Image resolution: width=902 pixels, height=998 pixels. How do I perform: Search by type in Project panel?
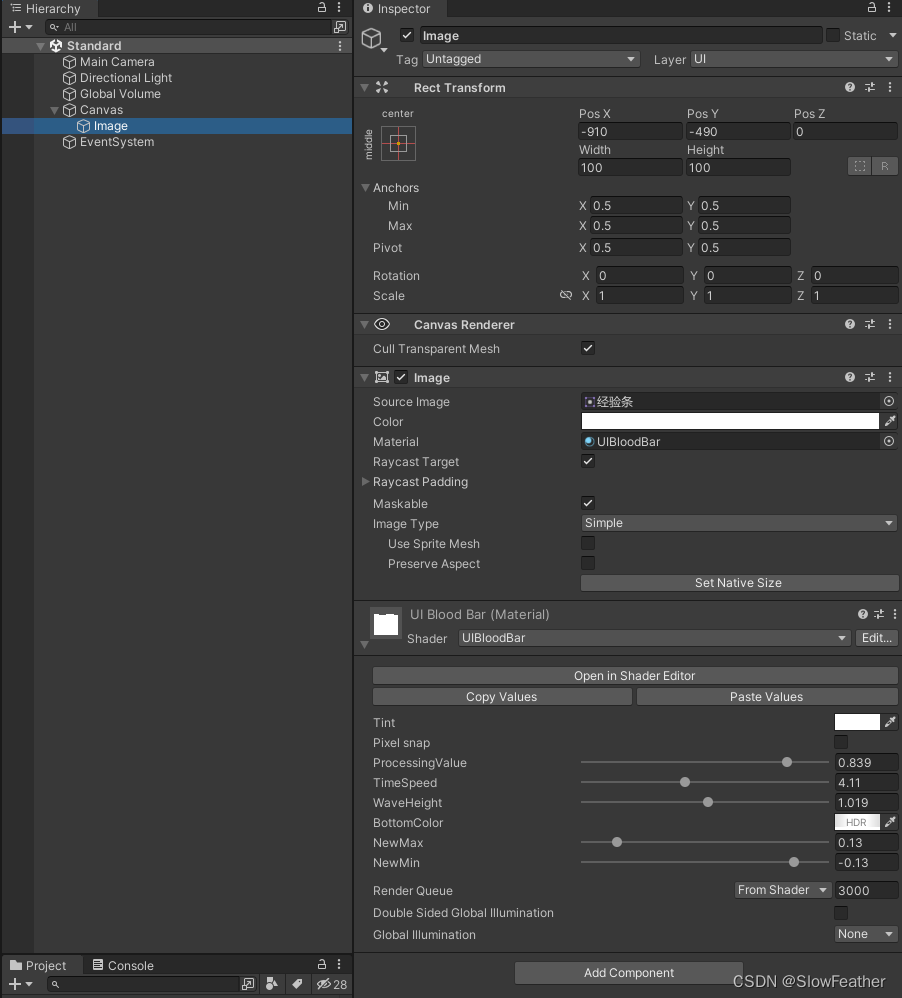coord(272,984)
